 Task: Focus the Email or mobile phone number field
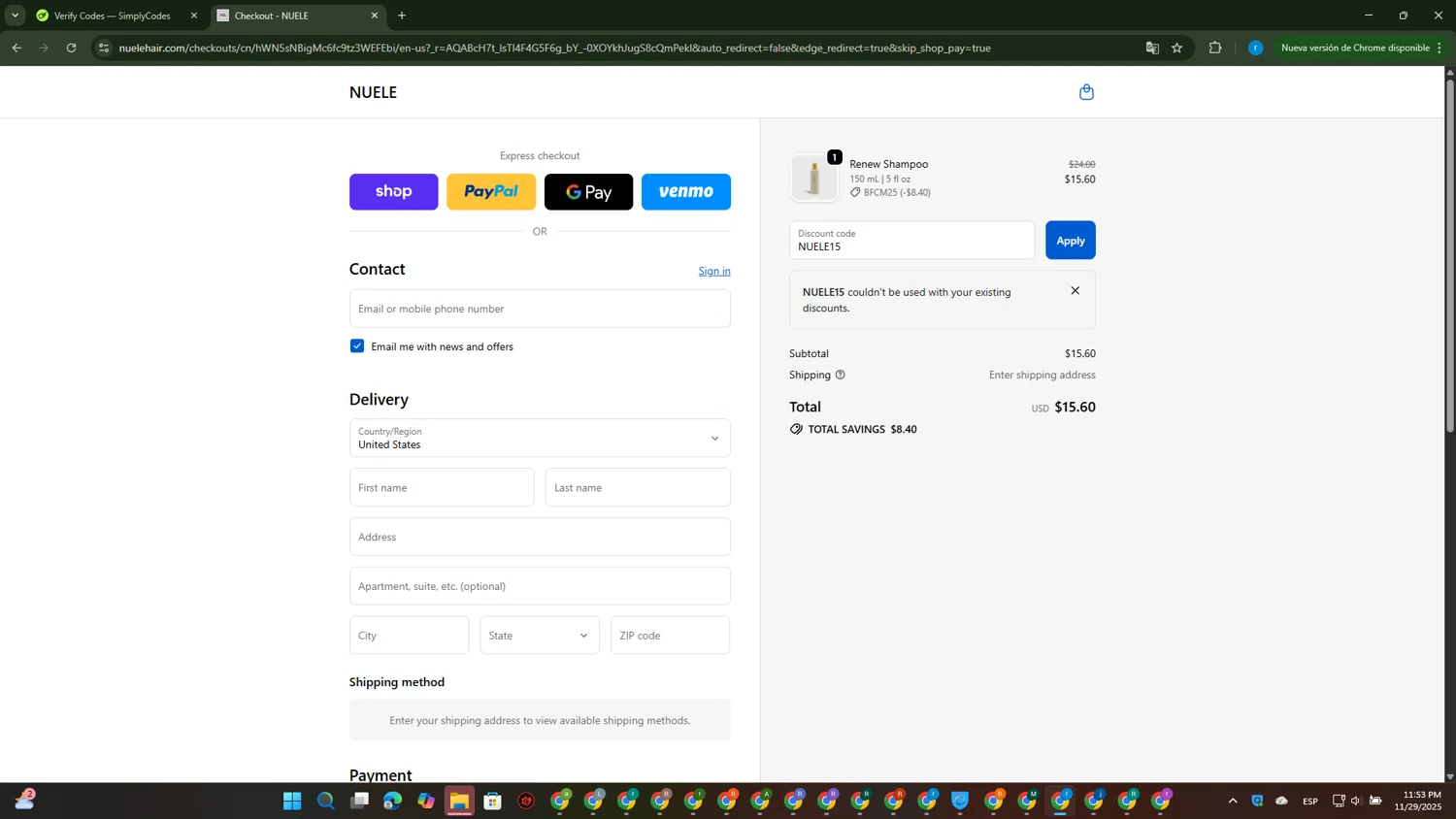click(x=540, y=309)
